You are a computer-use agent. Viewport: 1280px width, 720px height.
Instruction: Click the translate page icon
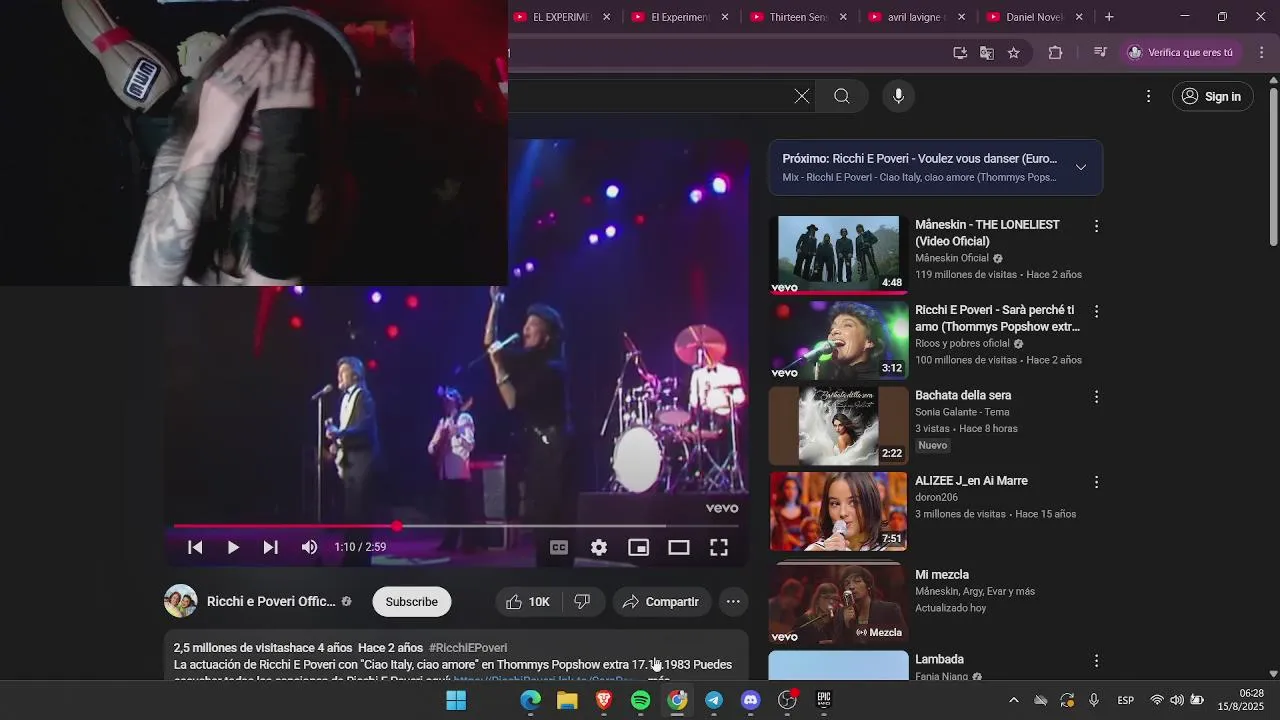pyautogui.click(x=987, y=53)
